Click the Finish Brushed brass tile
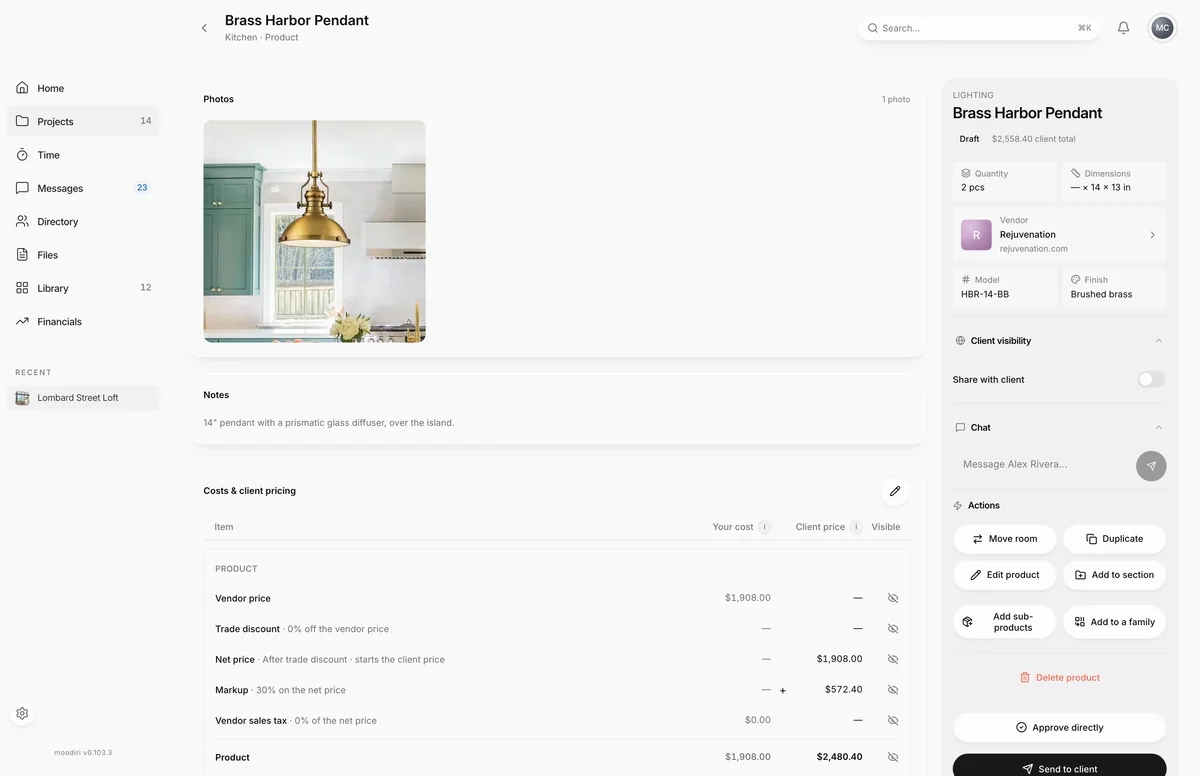Image resolution: width=1200 pixels, height=776 pixels. click(x=1114, y=287)
